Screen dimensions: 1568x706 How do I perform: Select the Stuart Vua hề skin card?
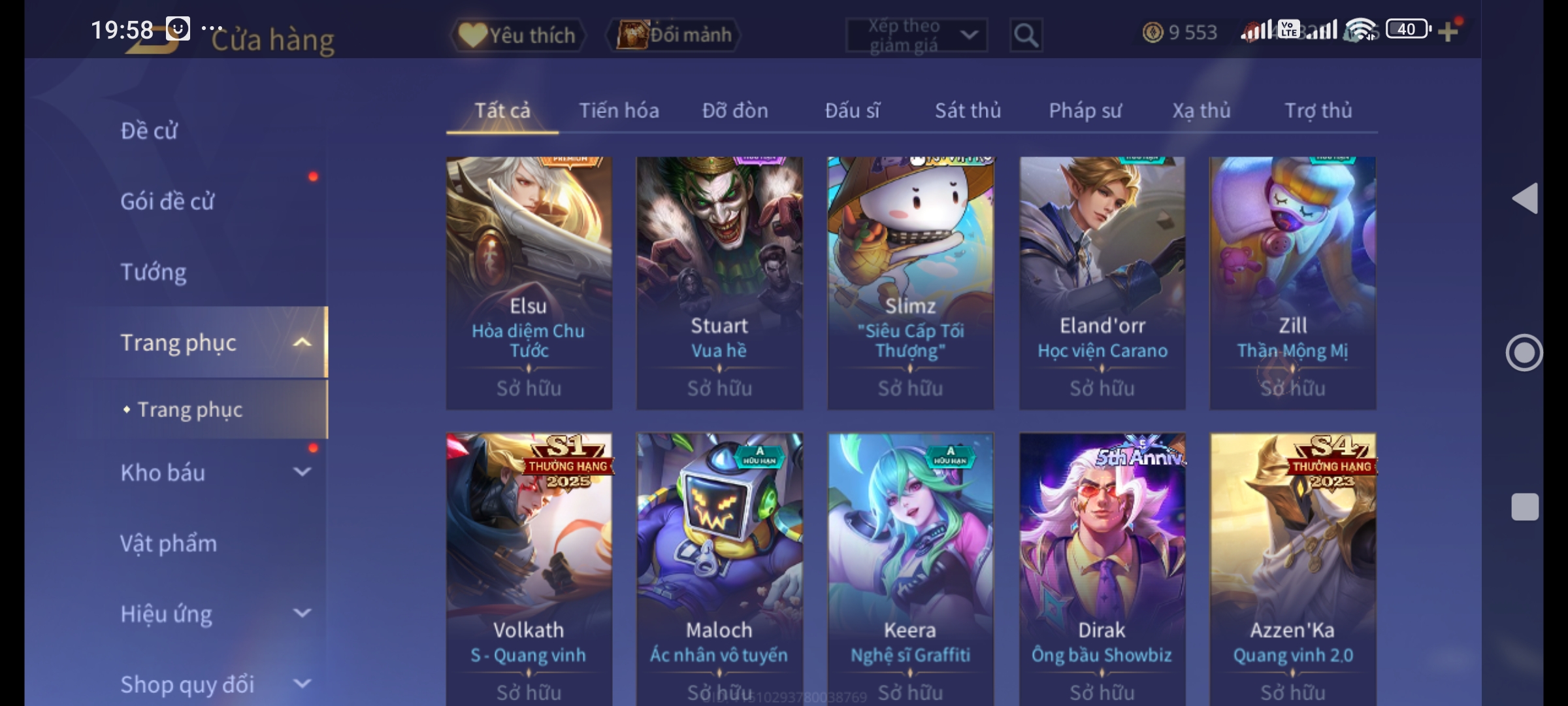719,283
